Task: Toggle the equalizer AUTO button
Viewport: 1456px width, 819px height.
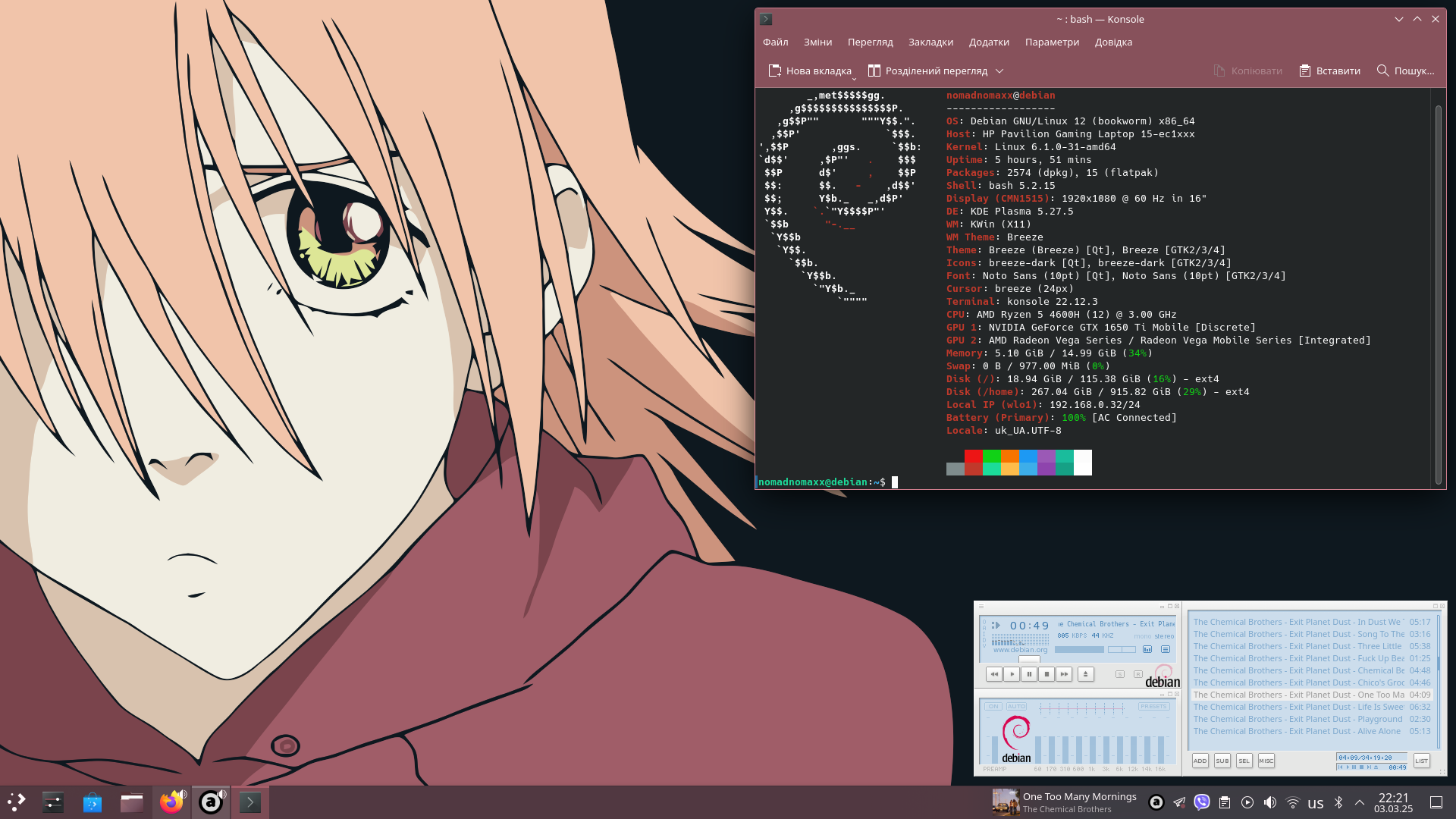Action: 1016,707
